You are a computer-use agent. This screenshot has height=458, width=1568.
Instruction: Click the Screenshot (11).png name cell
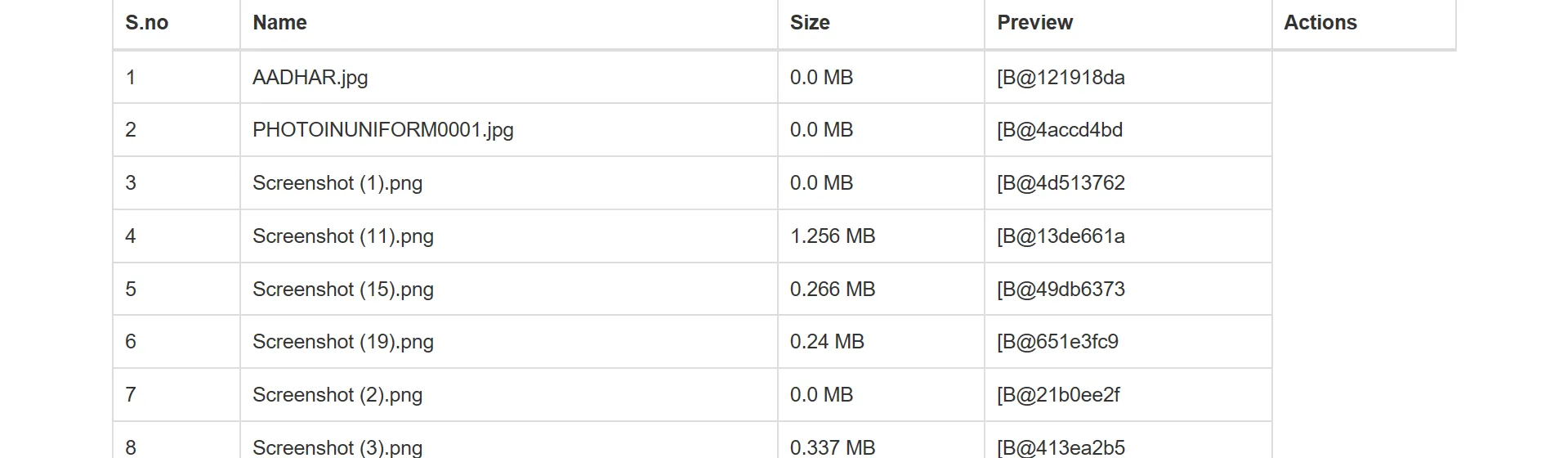(x=343, y=236)
